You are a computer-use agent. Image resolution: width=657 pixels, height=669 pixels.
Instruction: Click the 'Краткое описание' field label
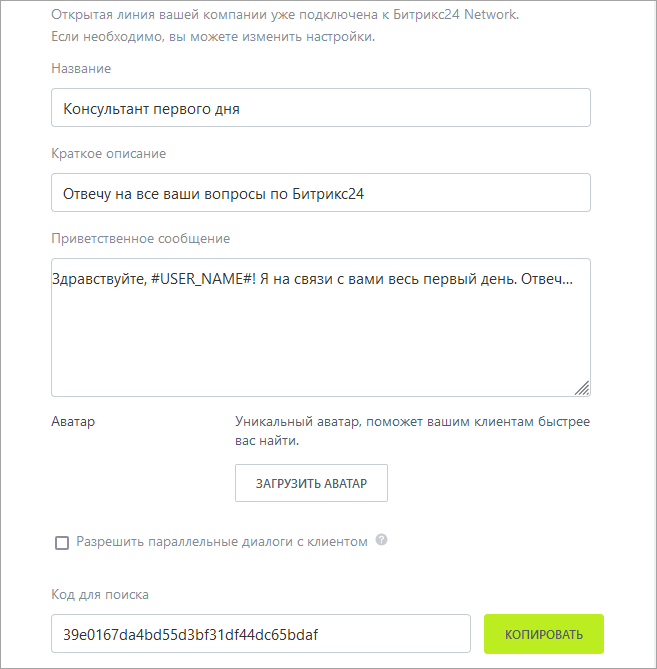(108, 153)
